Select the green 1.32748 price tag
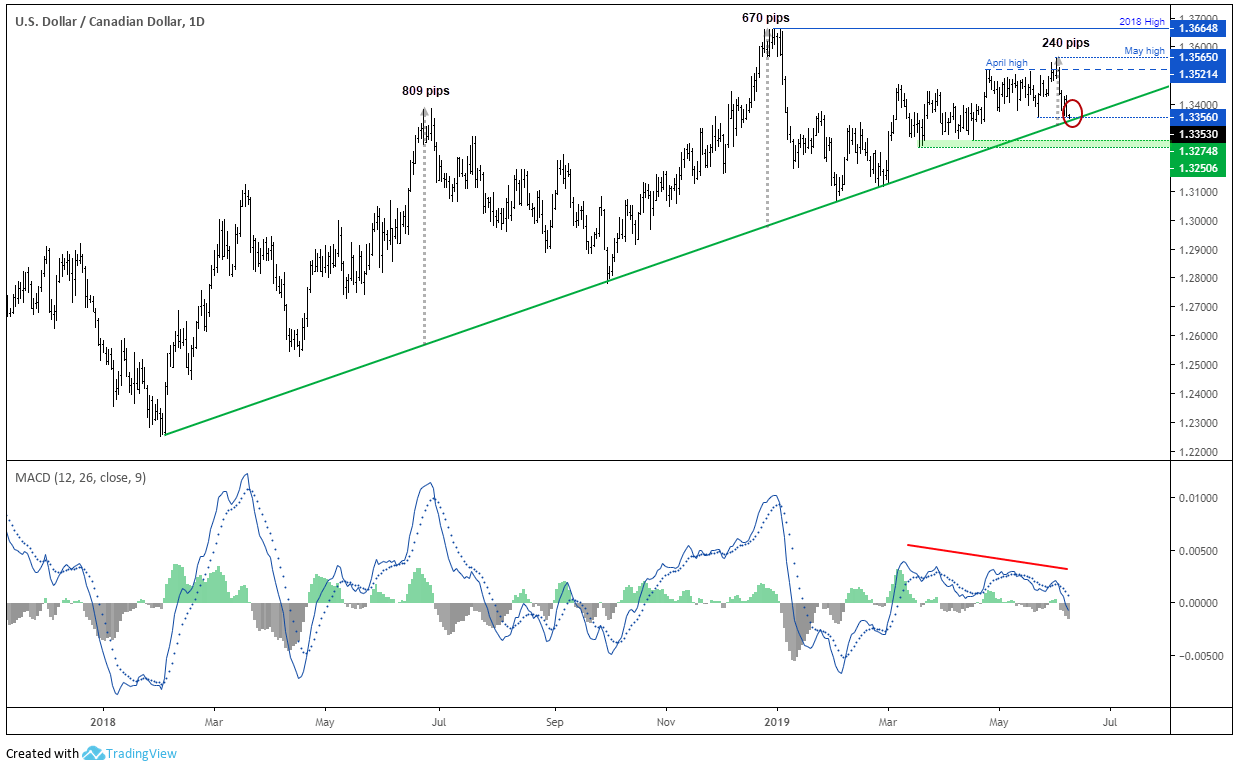The image size is (1239, 771). click(x=1197, y=151)
